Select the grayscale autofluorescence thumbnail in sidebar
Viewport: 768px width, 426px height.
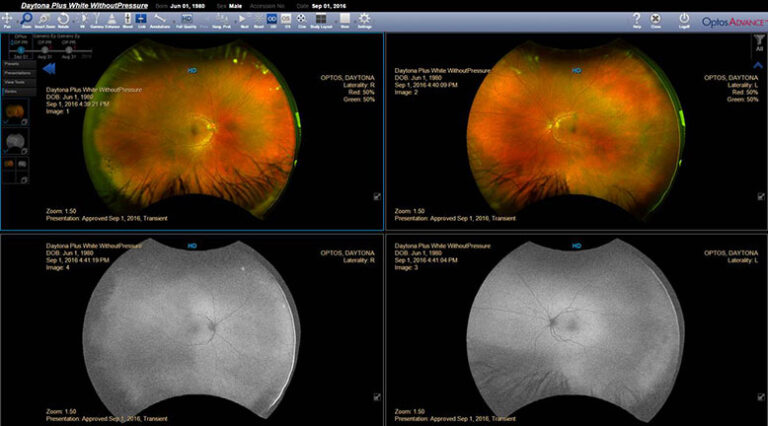16,142
